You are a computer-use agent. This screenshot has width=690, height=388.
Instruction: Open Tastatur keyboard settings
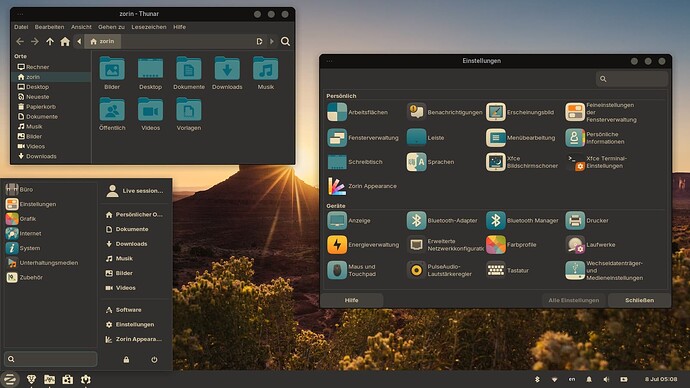495,270
